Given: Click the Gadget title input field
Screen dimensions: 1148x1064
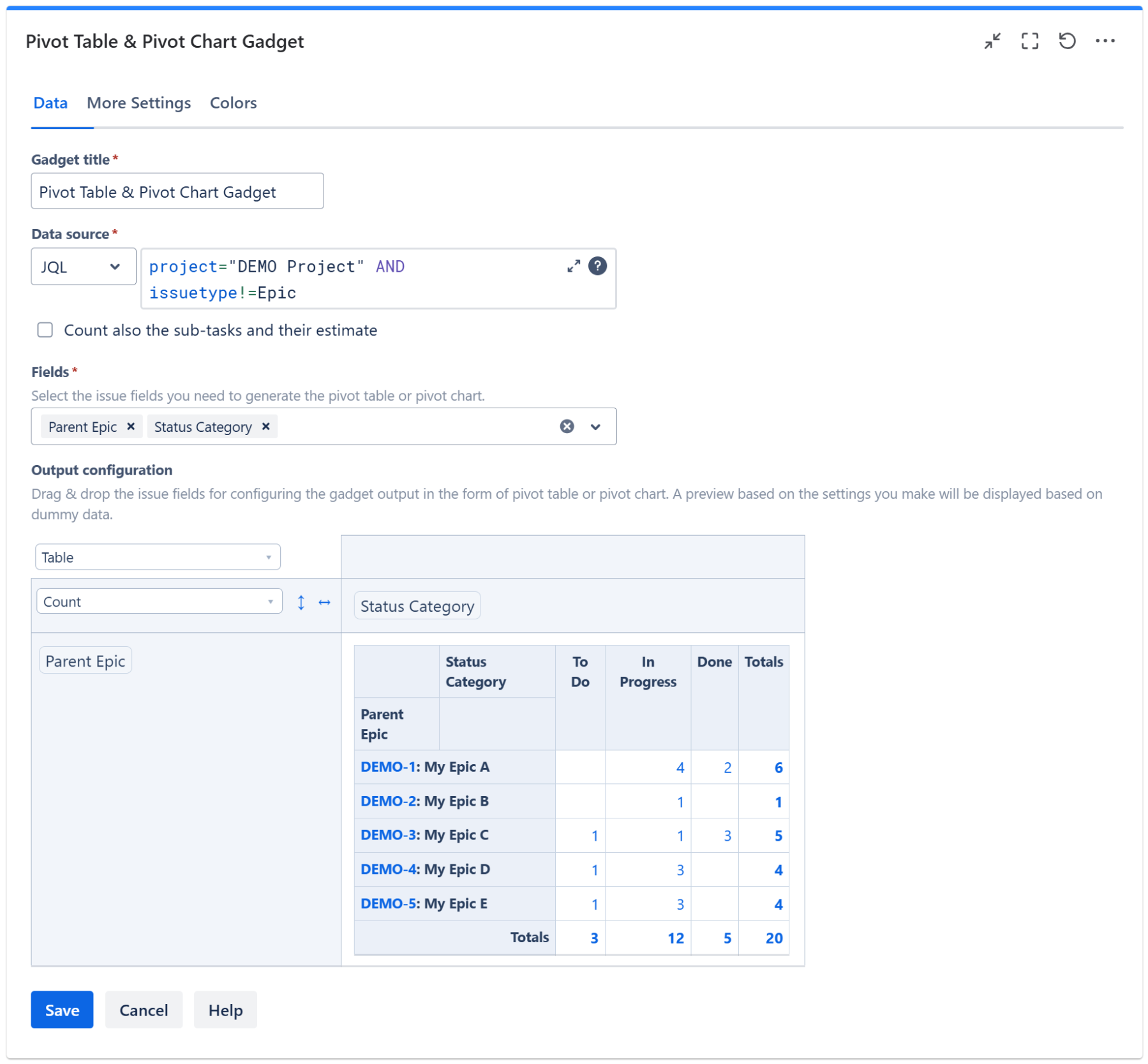Looking at the screenshot, I should [177, 191].
